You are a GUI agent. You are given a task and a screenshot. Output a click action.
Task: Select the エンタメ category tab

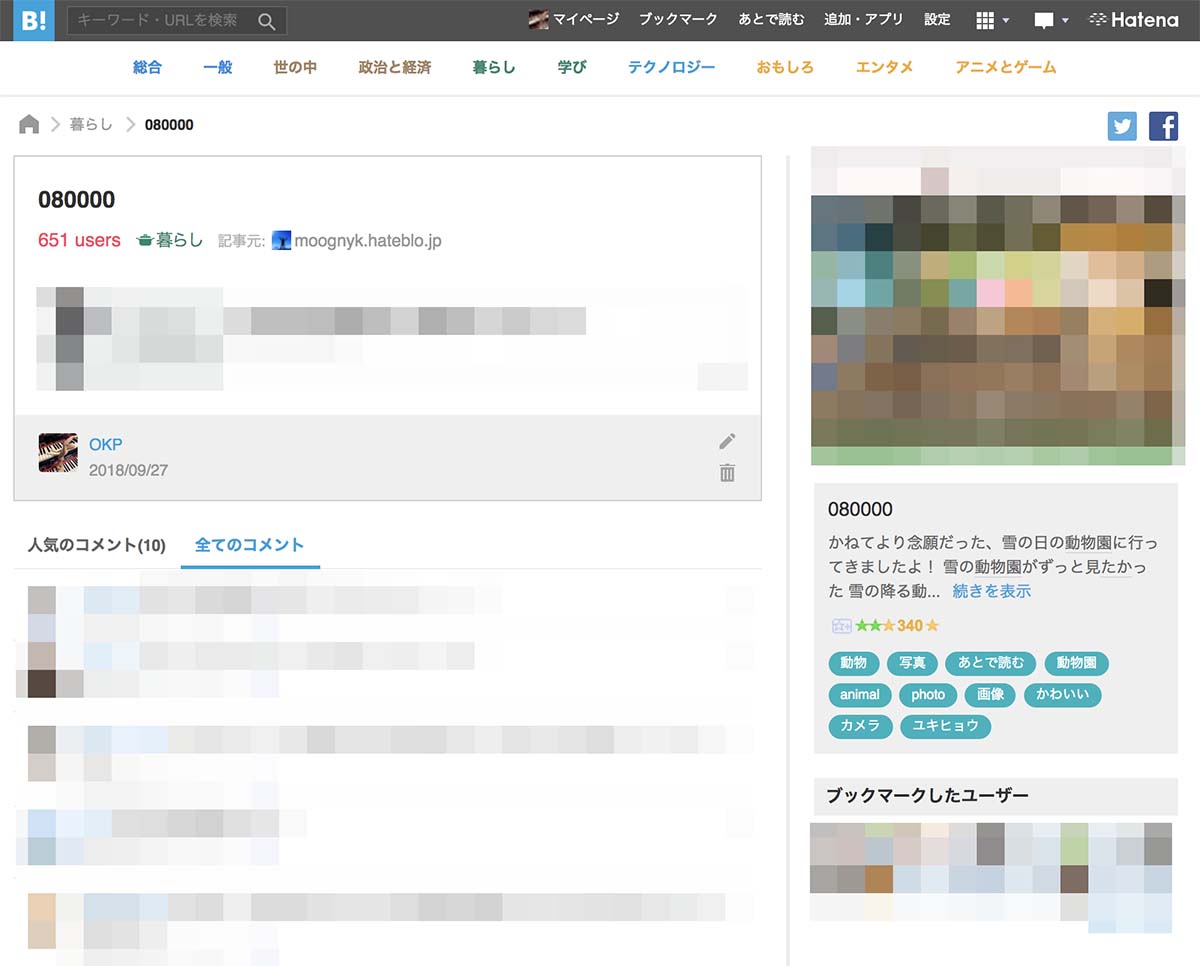[x=885, y=67]
